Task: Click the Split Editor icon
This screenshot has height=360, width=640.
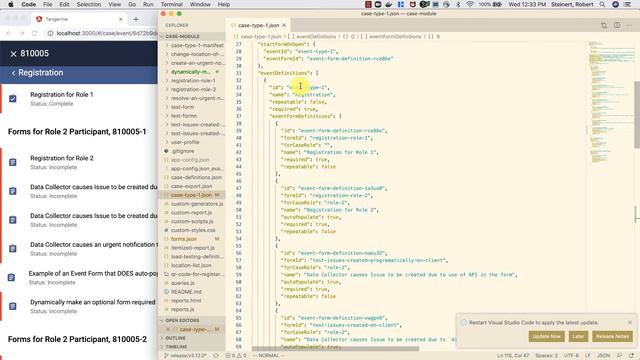Action: tap(617, 25)
